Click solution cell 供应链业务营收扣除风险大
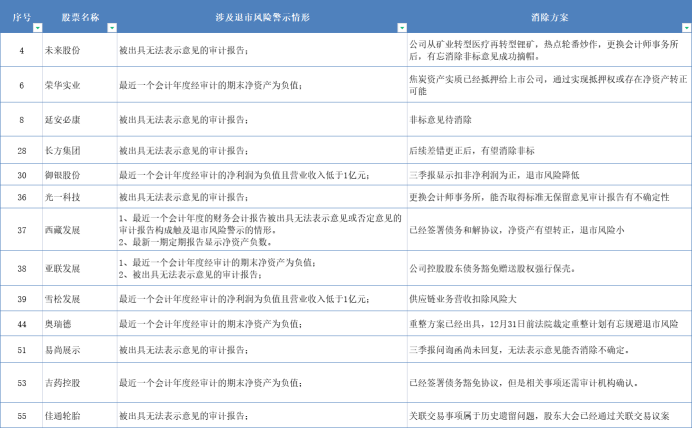The image size is (692, 428). tap(549, 299)
